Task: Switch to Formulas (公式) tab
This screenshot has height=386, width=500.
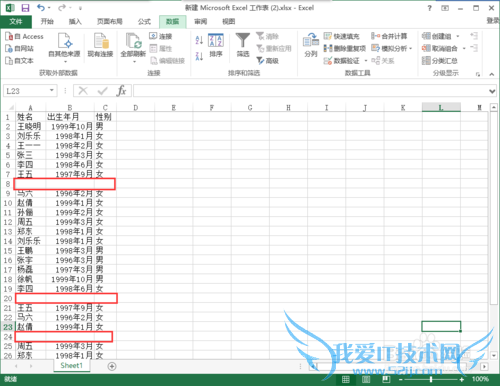Action: point(144,22)
